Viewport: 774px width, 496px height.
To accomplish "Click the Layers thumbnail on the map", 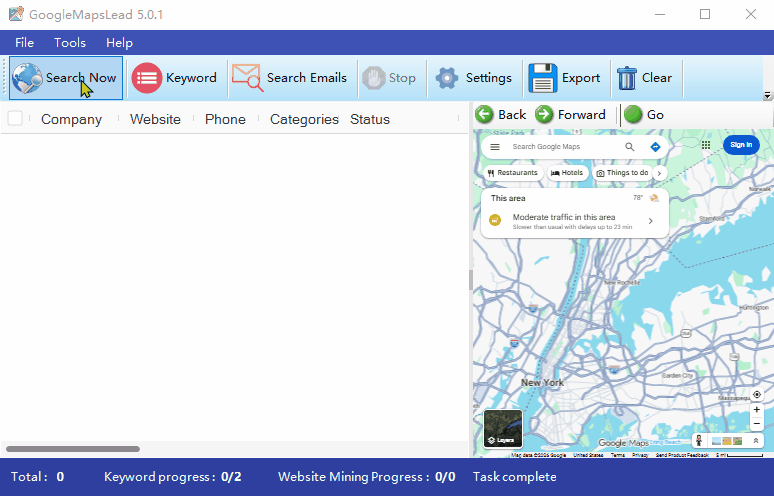I will click(503, 428).
